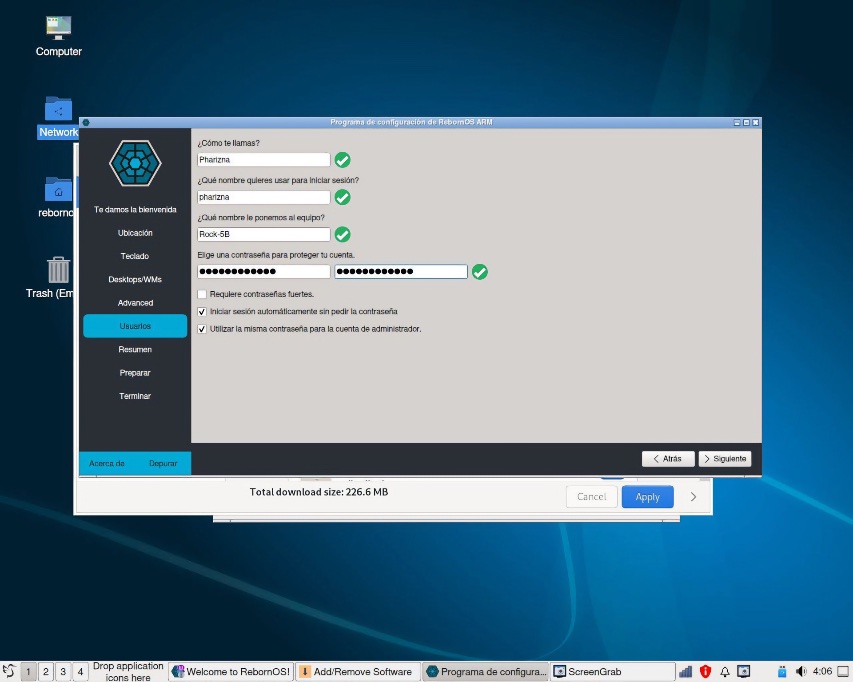The image size is (853, 682).
Task: Click green checkmark beside login name field
Action: point(342,197)
